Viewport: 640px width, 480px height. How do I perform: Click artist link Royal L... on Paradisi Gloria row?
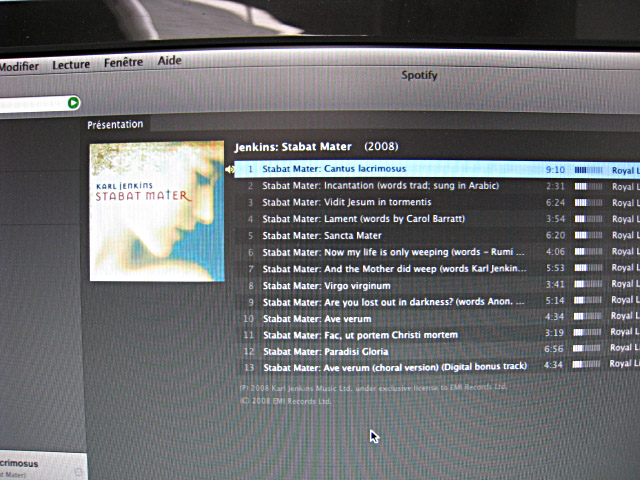point(624,348)
